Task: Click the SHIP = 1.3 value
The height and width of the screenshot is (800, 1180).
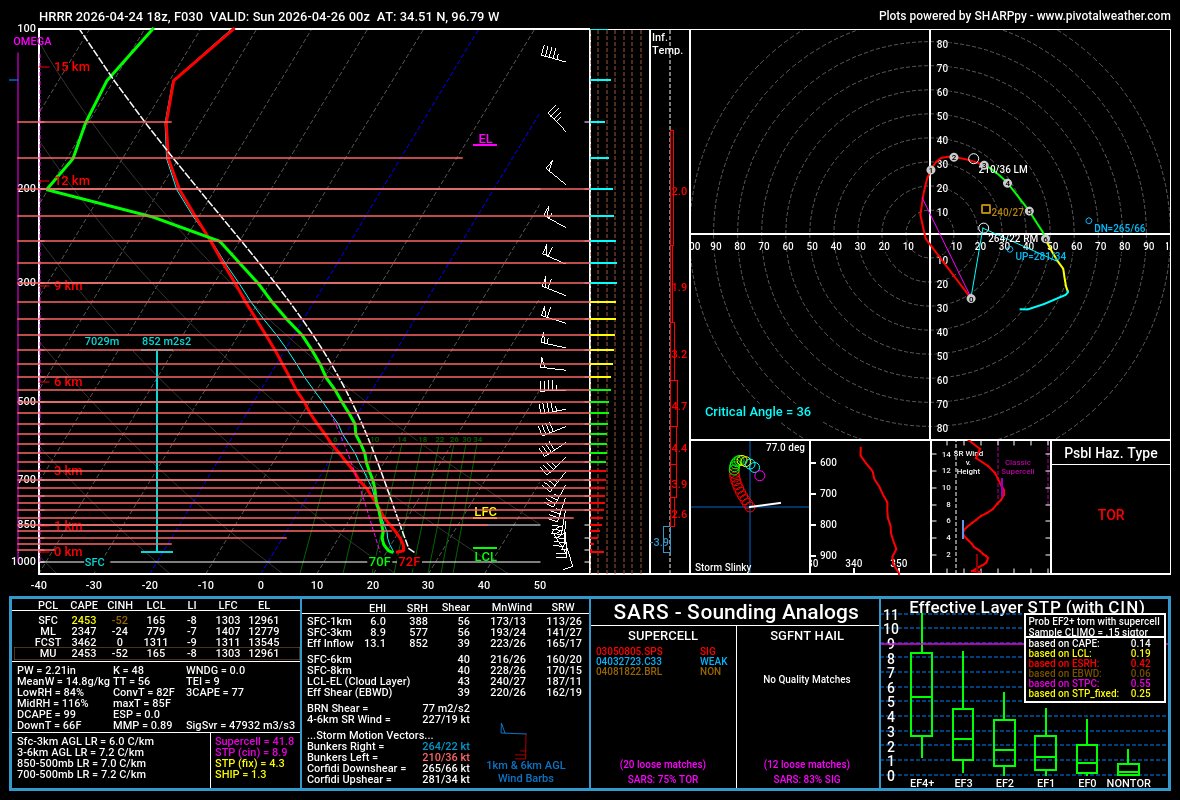Action: click(241, 774)
